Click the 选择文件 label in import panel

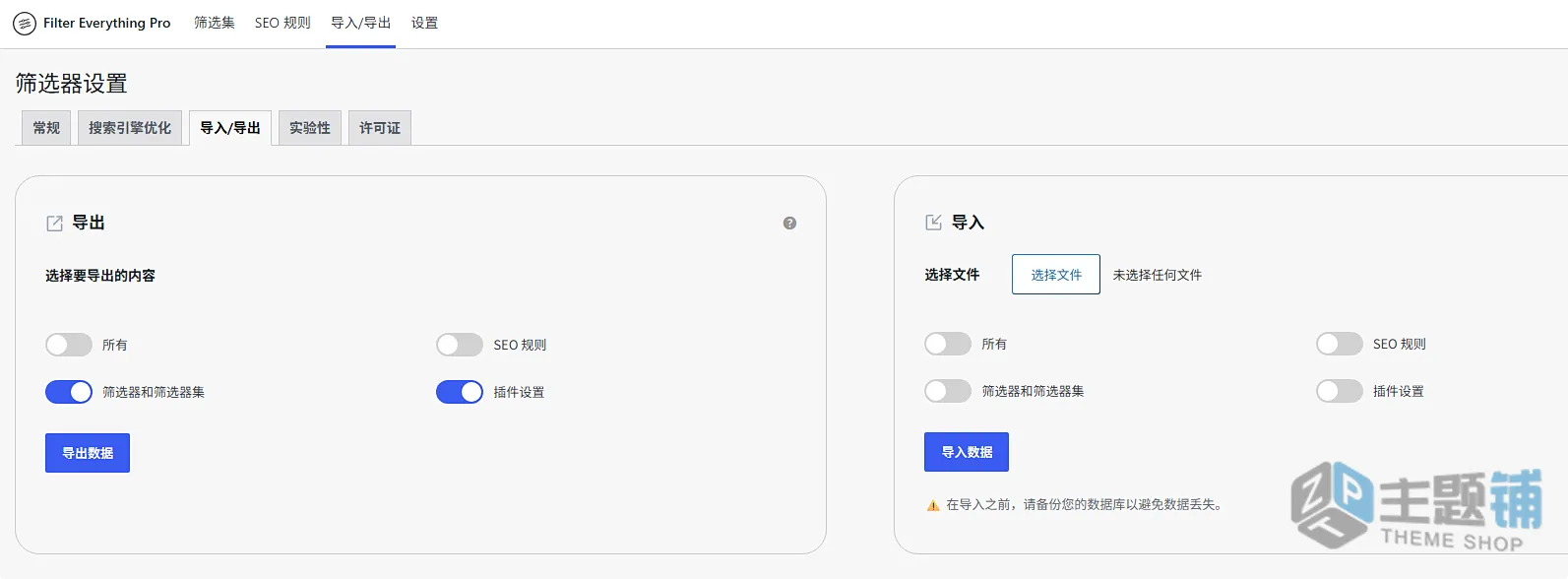[952, 275]
